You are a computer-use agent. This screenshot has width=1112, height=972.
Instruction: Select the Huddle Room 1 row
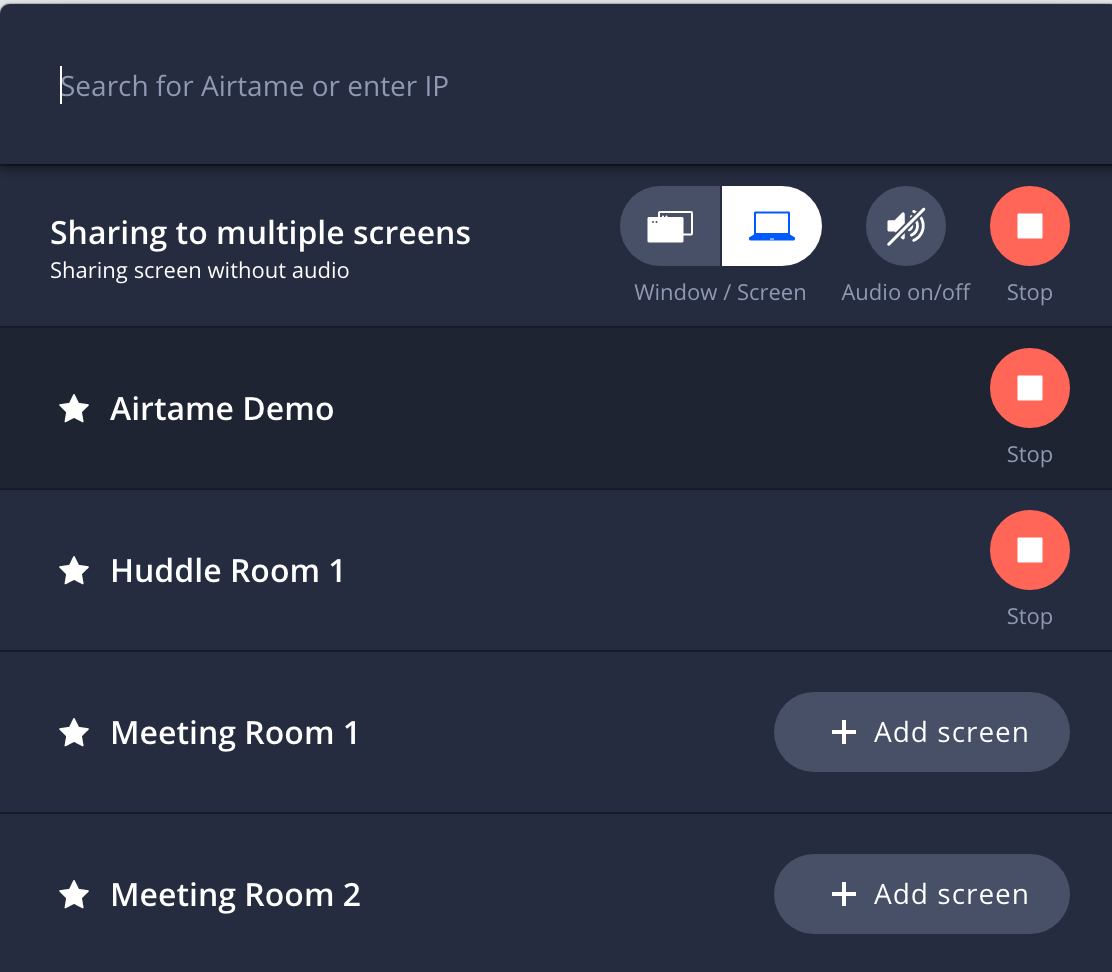tap(400, 570)
